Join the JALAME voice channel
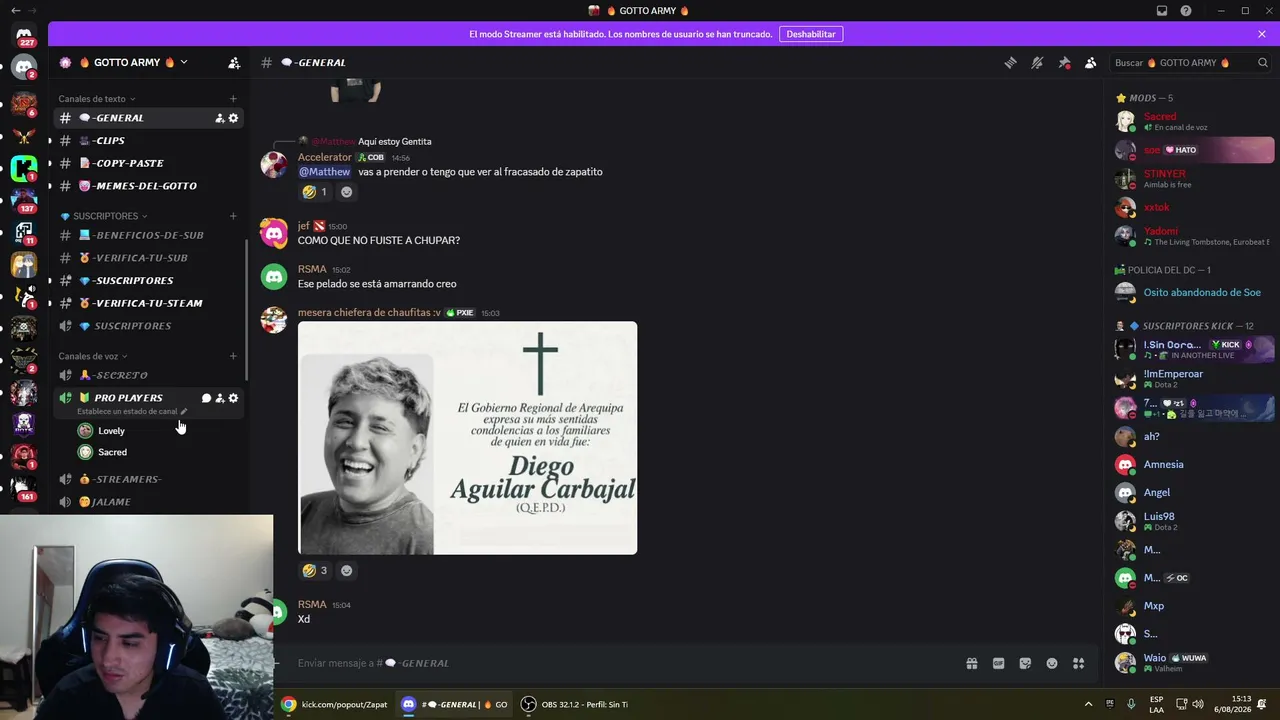1280x720 pixels. click(x=150, y=502)
